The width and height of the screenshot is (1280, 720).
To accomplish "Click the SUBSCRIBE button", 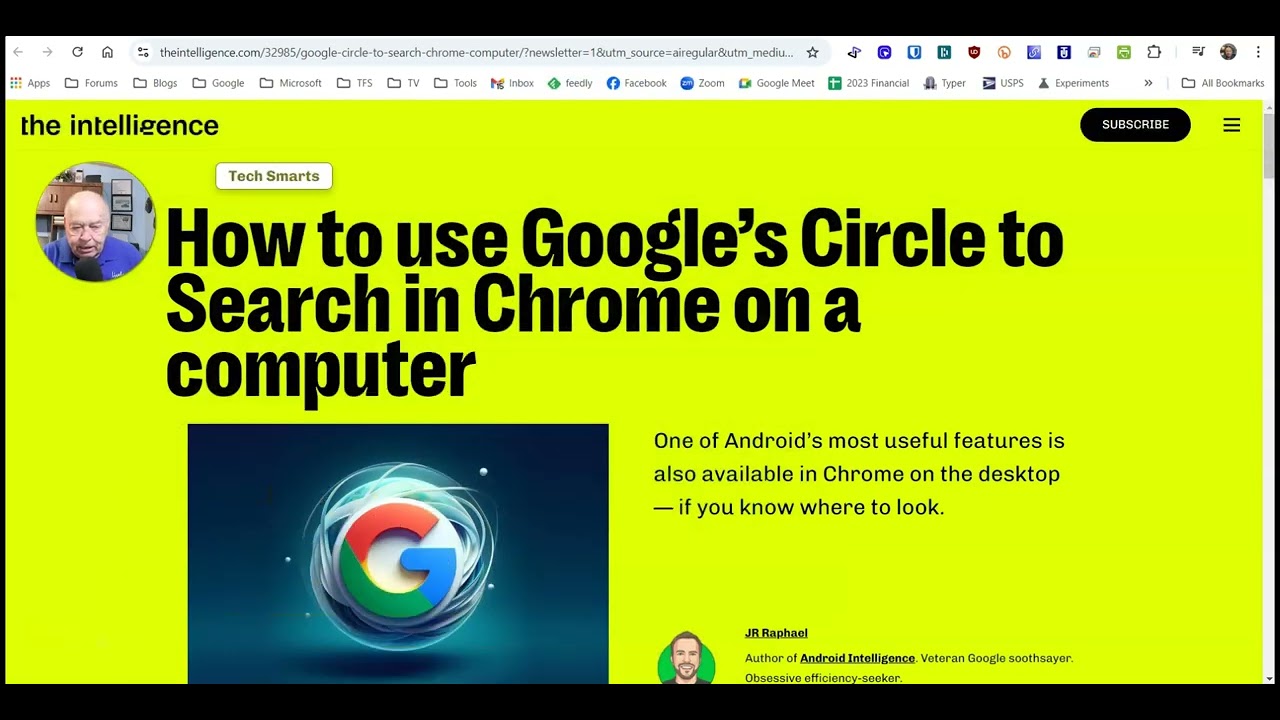I will tap(1135, 125).
